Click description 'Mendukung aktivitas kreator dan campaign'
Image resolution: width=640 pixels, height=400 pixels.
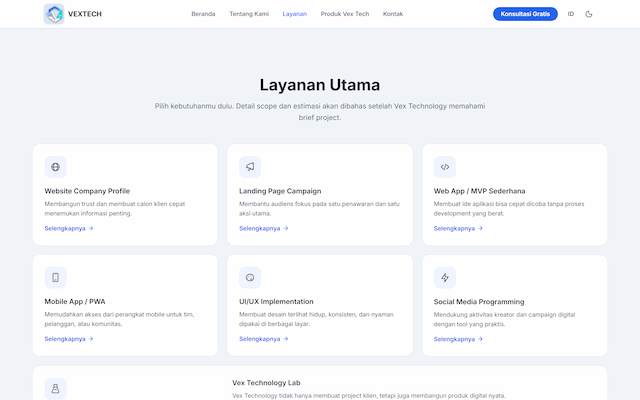(504, 320)
